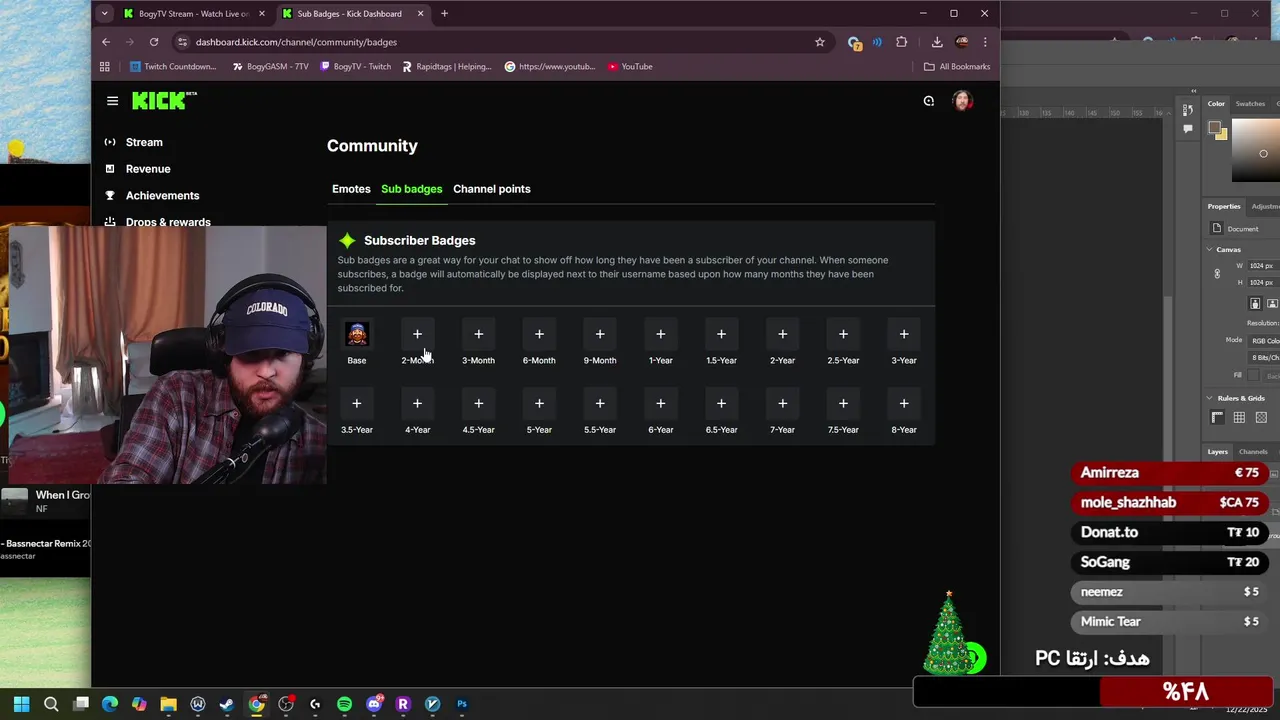Click extension icon with badge 7
Viewport: 1280px width, 720px height.
click(854, 42)
